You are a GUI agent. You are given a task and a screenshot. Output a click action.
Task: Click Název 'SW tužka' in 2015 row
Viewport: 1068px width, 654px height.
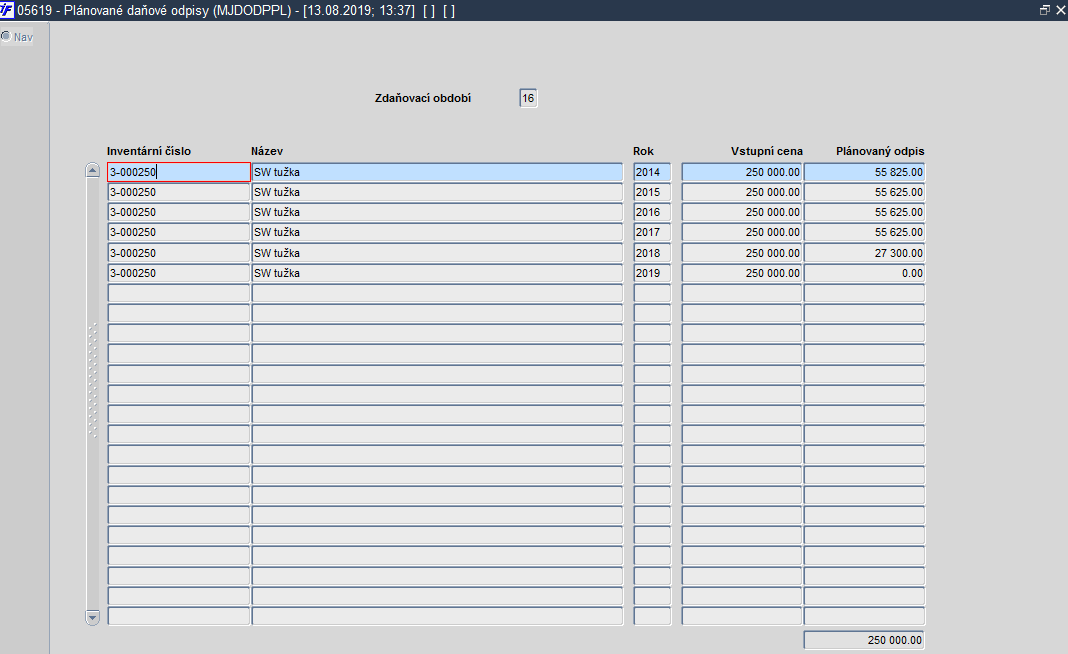[x=437, y=192]
